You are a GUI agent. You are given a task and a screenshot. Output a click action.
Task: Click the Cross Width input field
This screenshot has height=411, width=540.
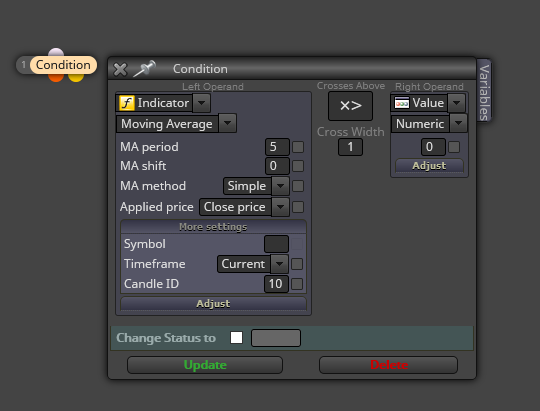(350, 147)
